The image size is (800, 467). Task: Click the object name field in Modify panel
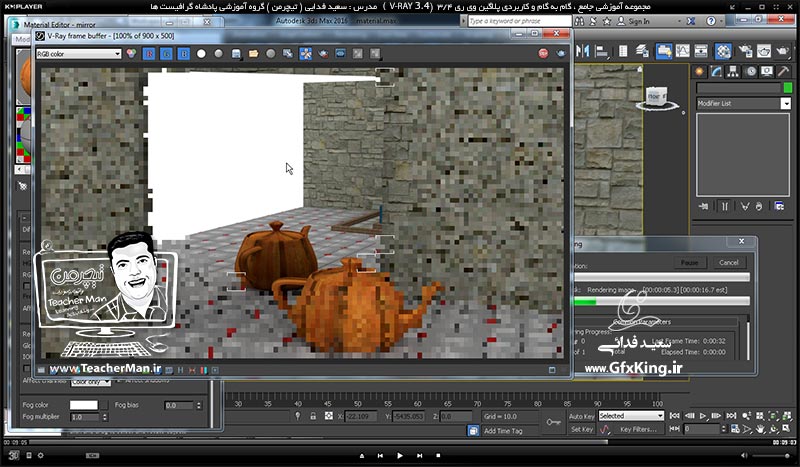click(x=738, y=88)
